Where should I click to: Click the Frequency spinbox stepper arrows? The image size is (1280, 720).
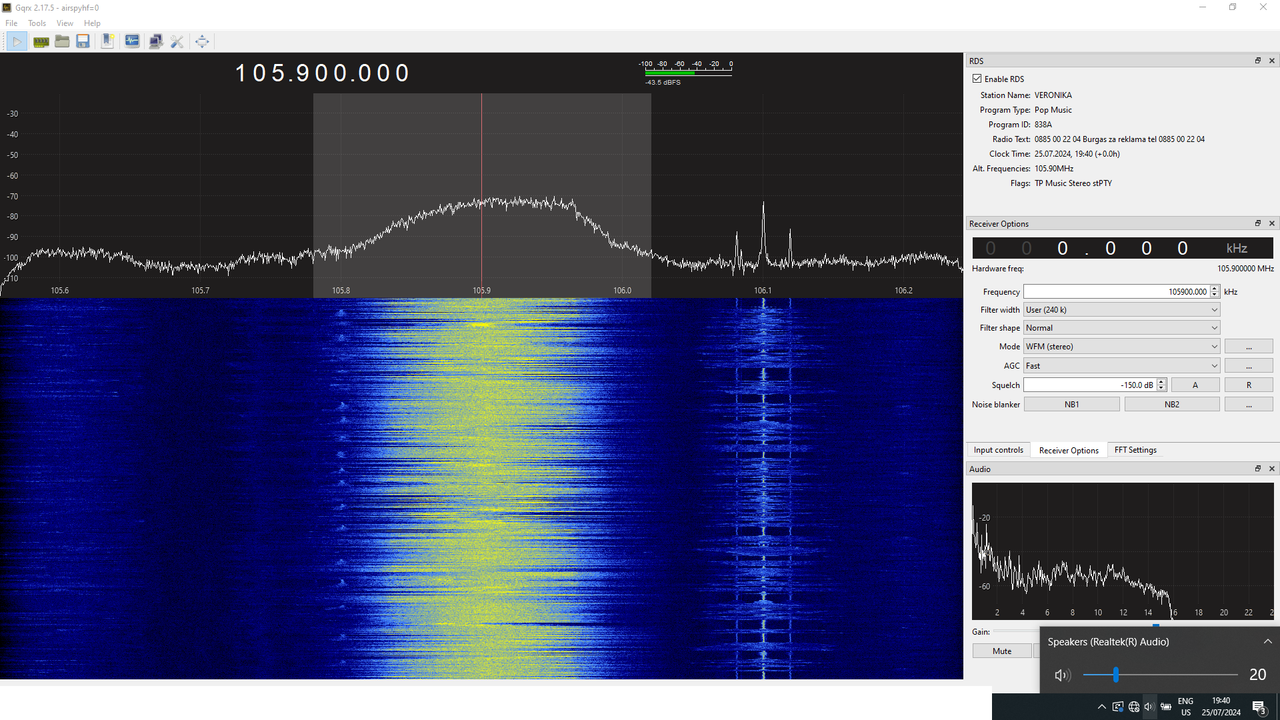1215,292
